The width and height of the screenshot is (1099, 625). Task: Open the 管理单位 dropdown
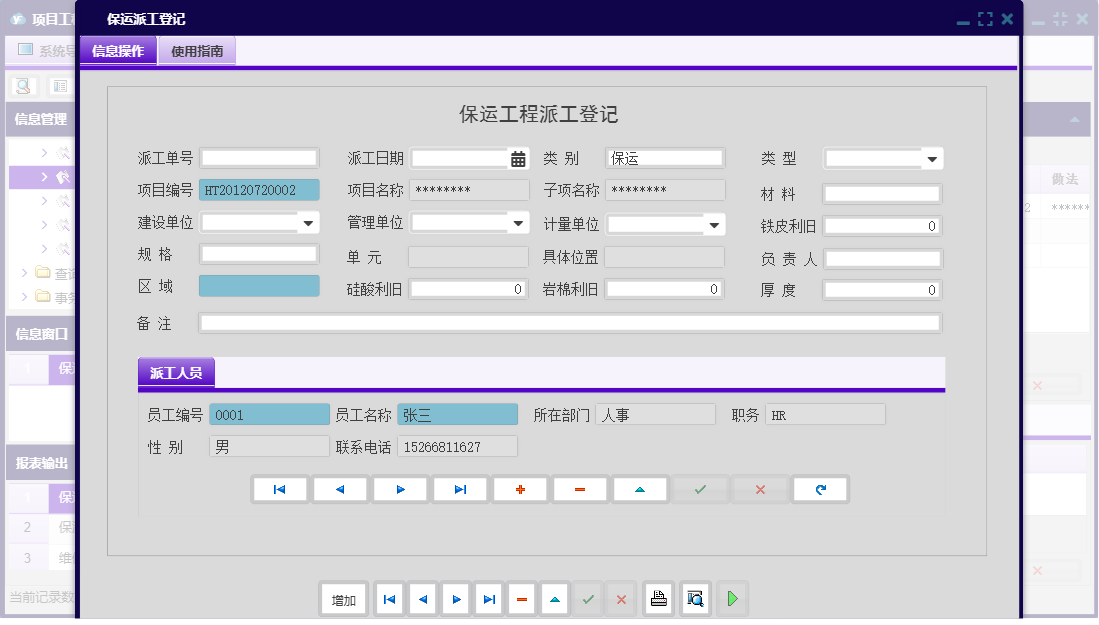(x=517, y=222)
